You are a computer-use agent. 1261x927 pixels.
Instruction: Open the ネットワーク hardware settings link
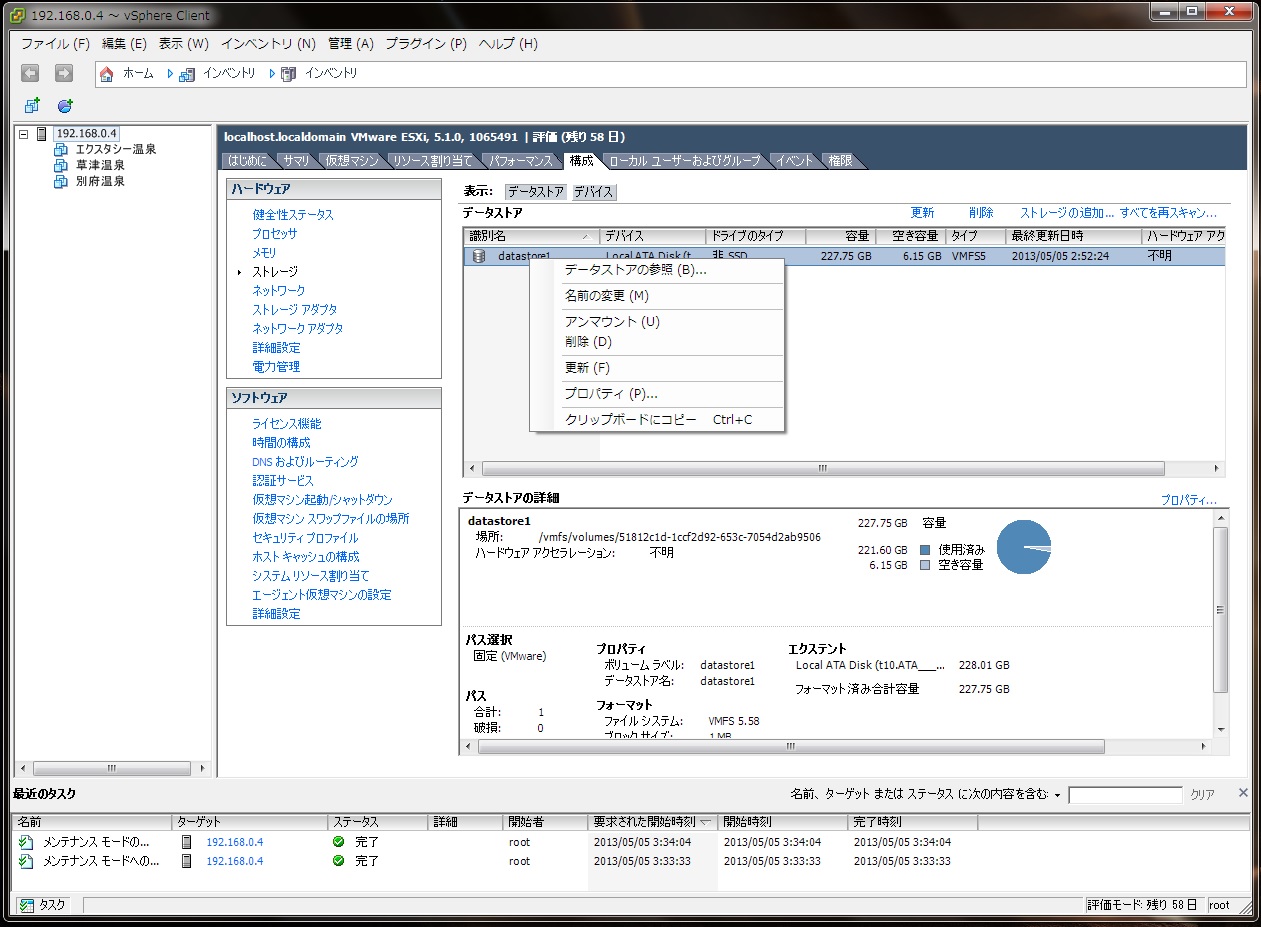tap(279, 291)
